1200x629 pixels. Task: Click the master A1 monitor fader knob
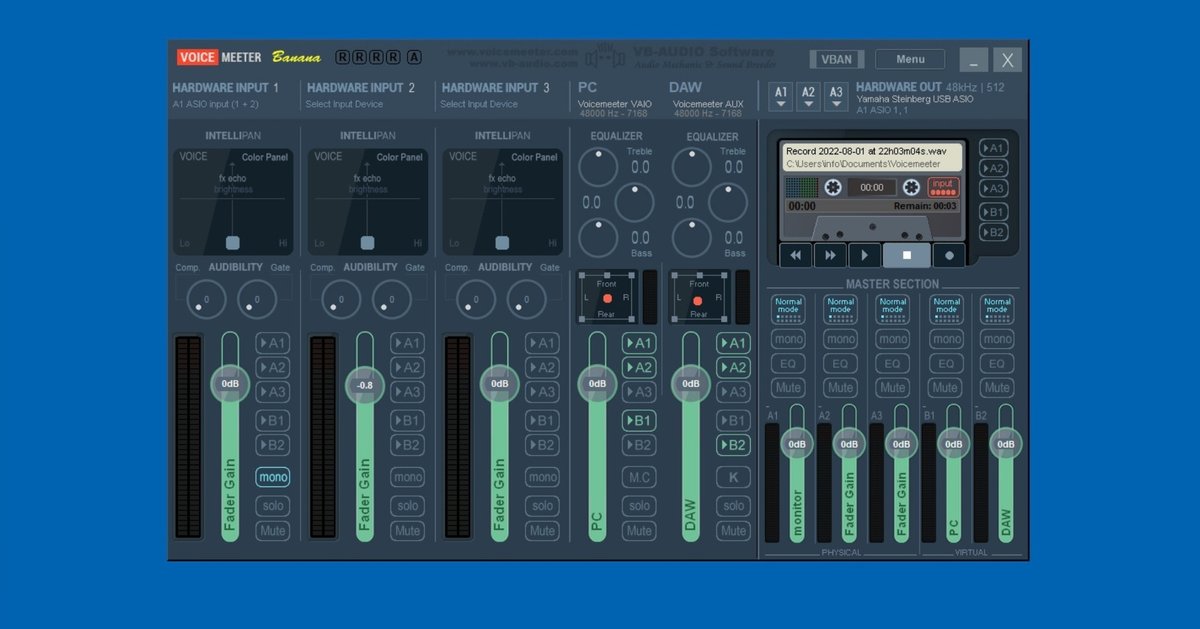[797, 444]
